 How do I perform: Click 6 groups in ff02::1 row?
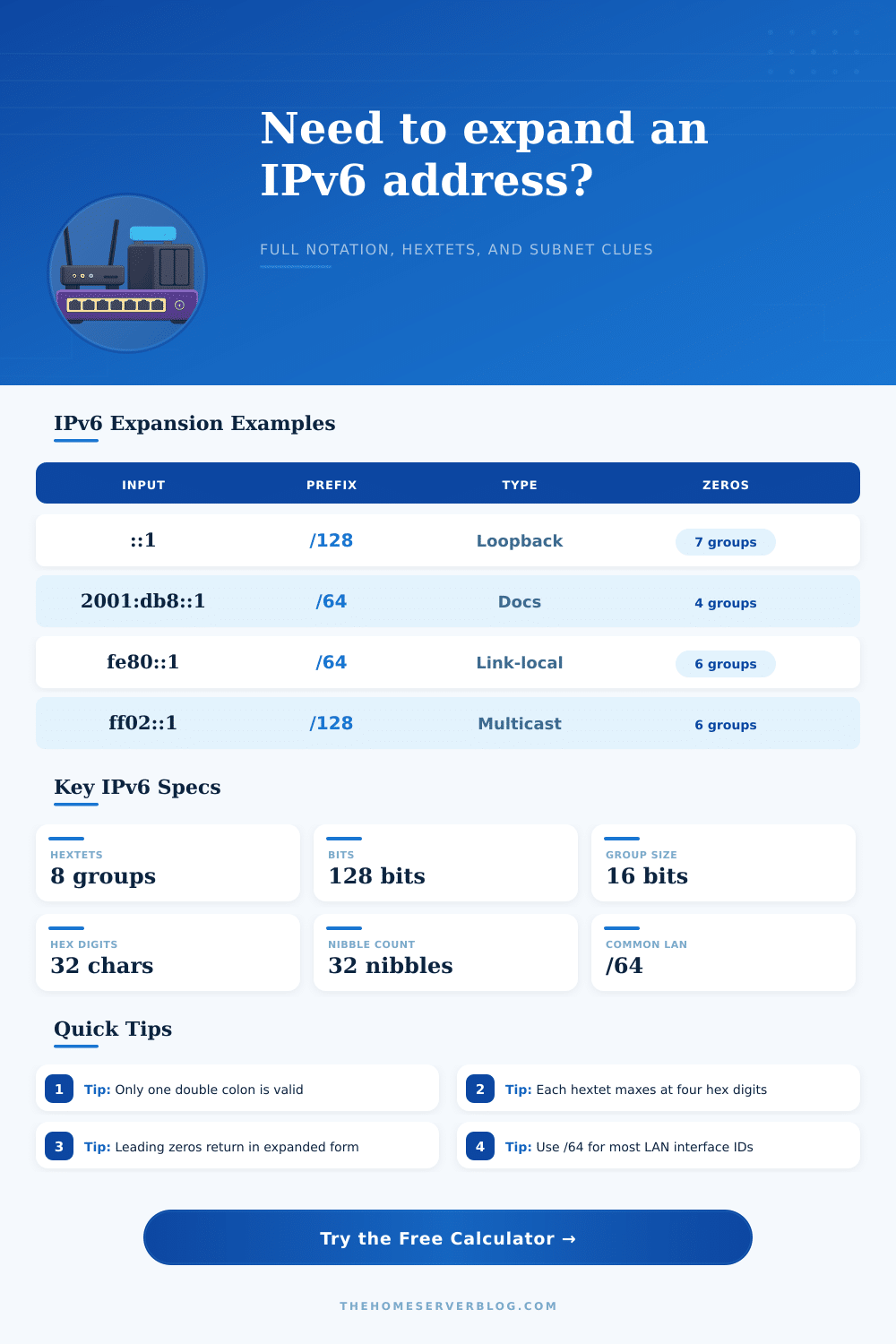726,725
